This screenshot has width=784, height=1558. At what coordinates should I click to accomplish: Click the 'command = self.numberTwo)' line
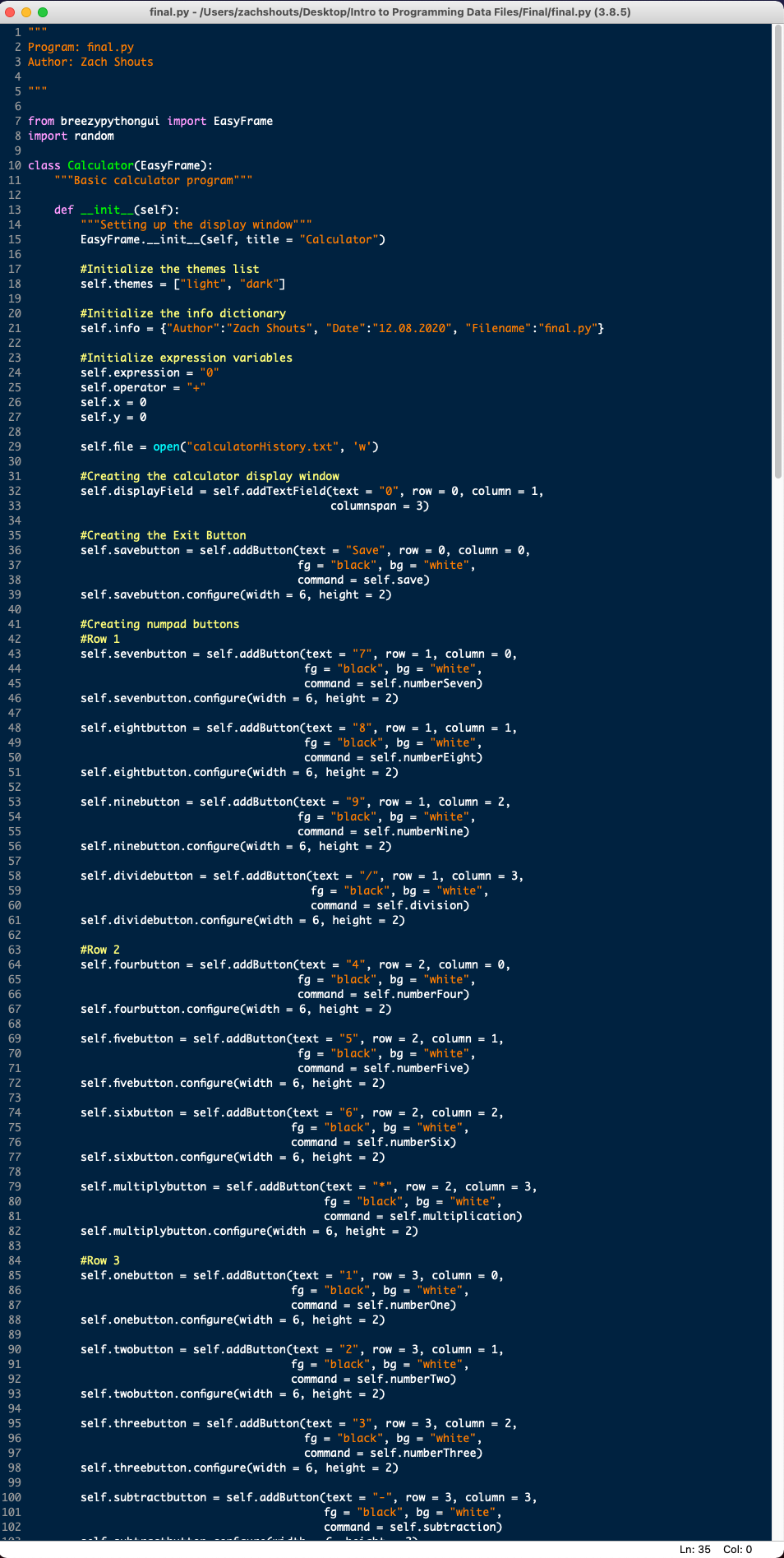click(x=373, y=1379)
